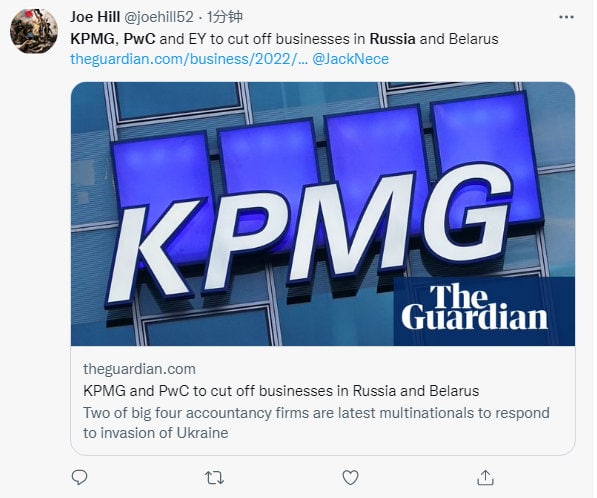
Task: Click the retweet arrows icon
Action: click(214, 477)
